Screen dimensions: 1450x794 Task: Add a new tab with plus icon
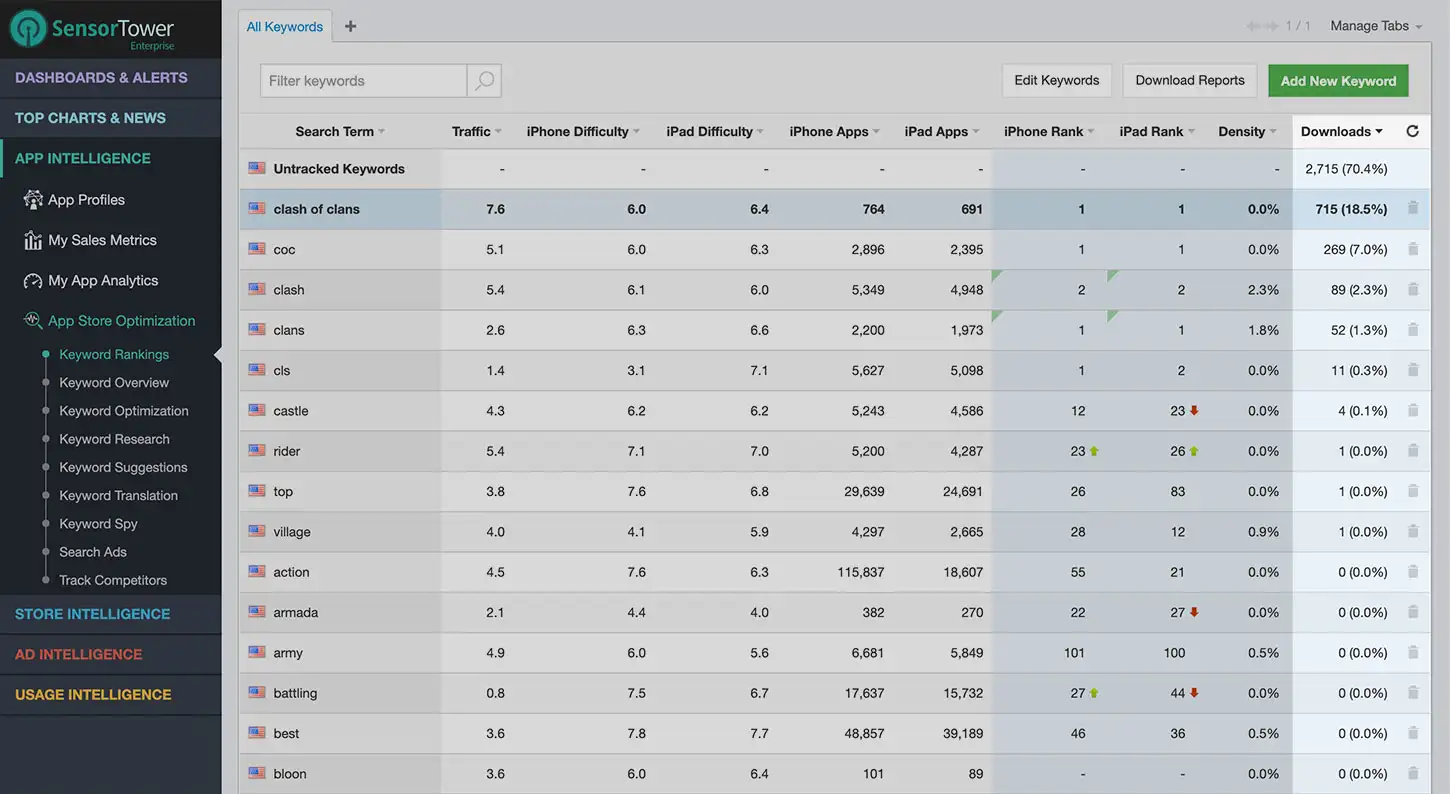pos(350,27)
